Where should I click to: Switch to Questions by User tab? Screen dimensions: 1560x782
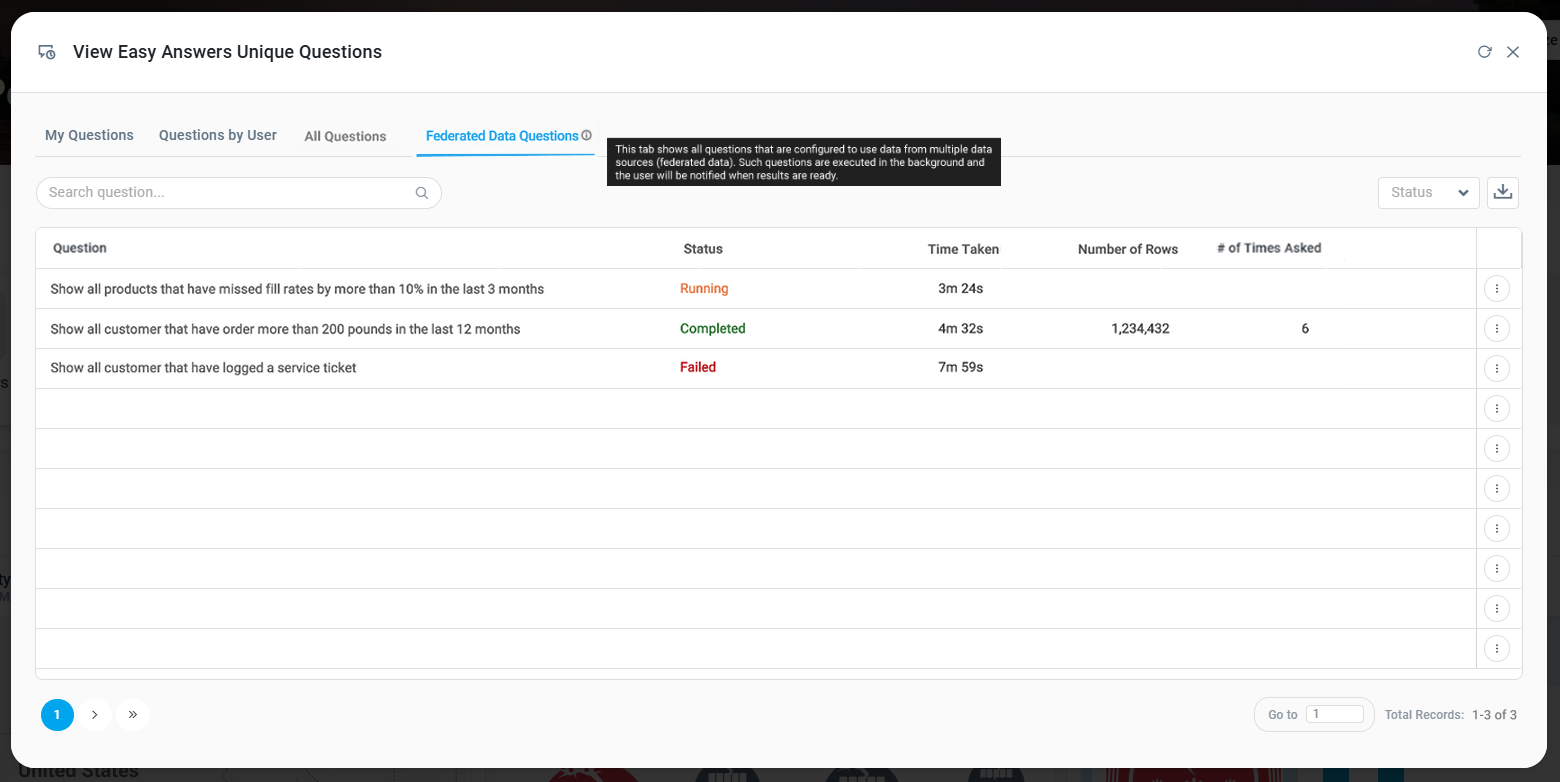pyautogui.click(x=218, y=135)
